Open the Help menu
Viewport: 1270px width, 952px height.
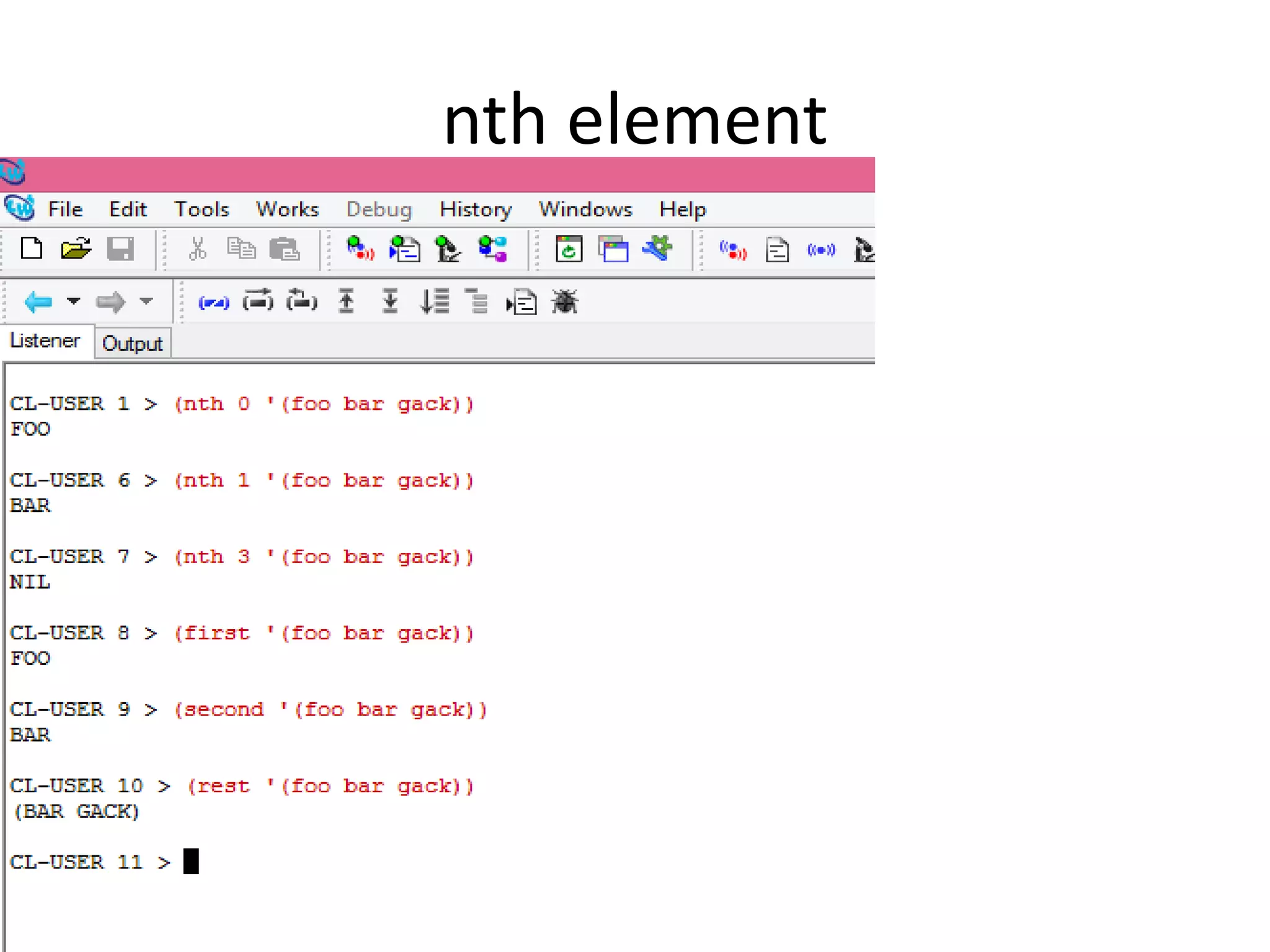(x=683, y=209)
